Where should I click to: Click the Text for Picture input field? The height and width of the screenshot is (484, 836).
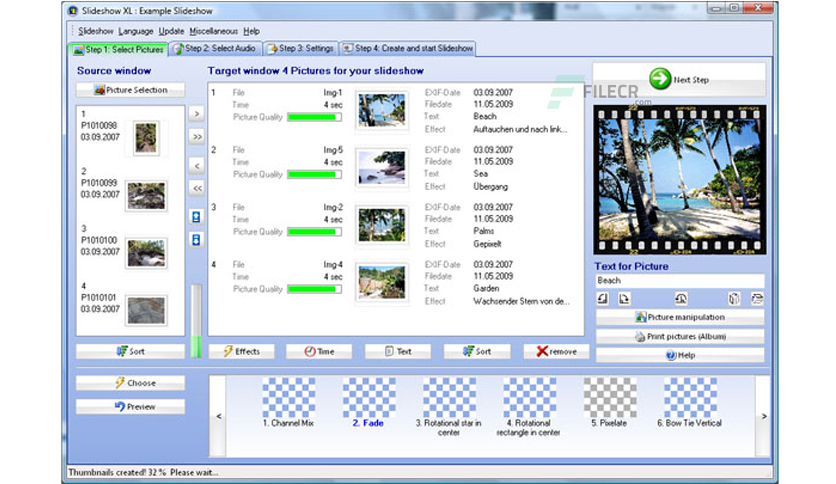680,280
